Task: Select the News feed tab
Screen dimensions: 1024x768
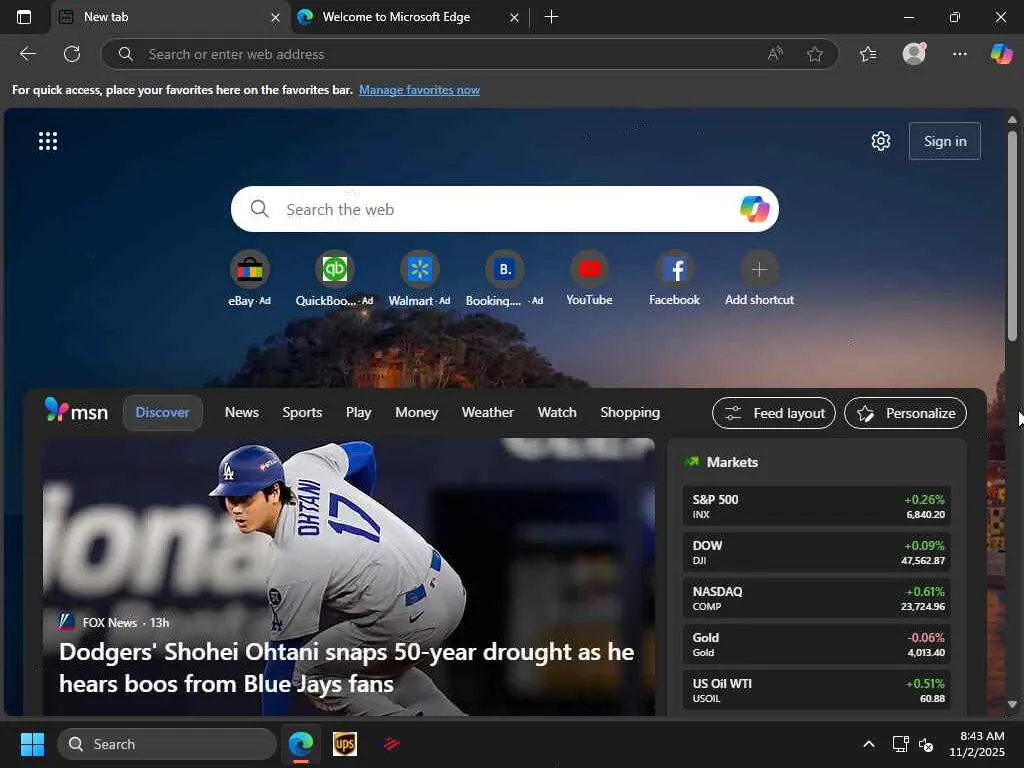Action: 242,413
